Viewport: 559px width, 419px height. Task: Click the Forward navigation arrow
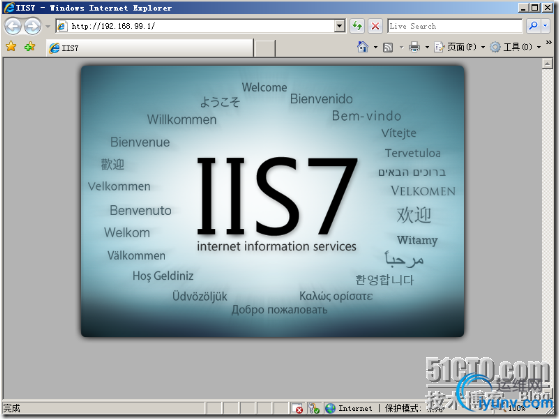pyautogui.click(x=33, y=26)
